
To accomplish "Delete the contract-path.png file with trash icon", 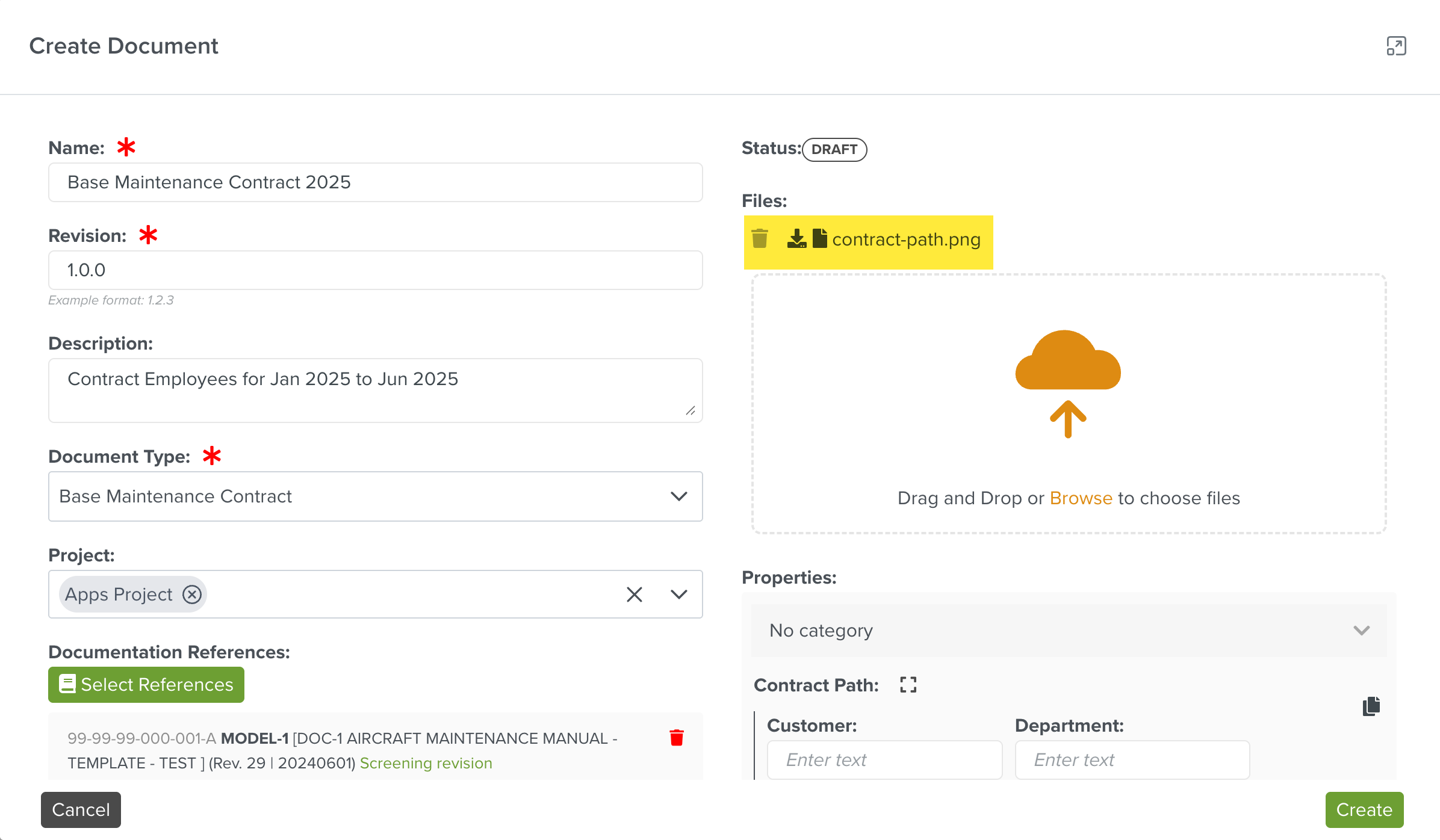I will (760, 239).
